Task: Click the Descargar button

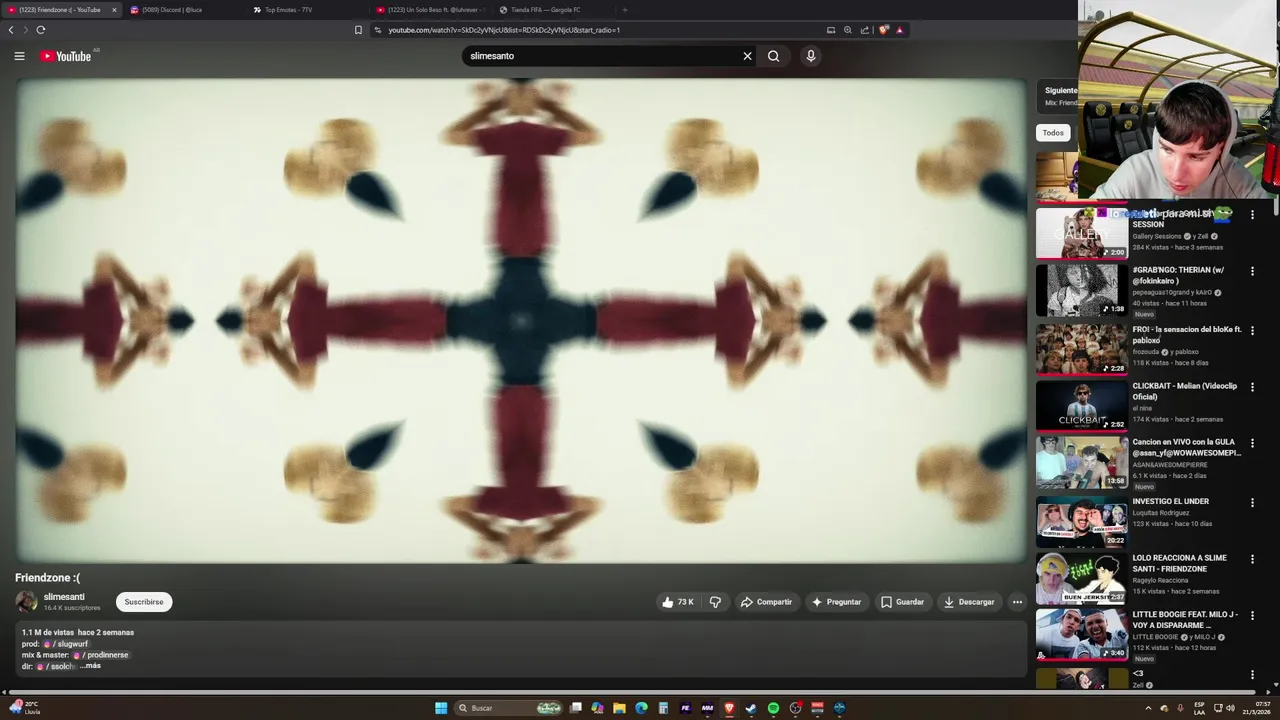Action: [969, 602]
